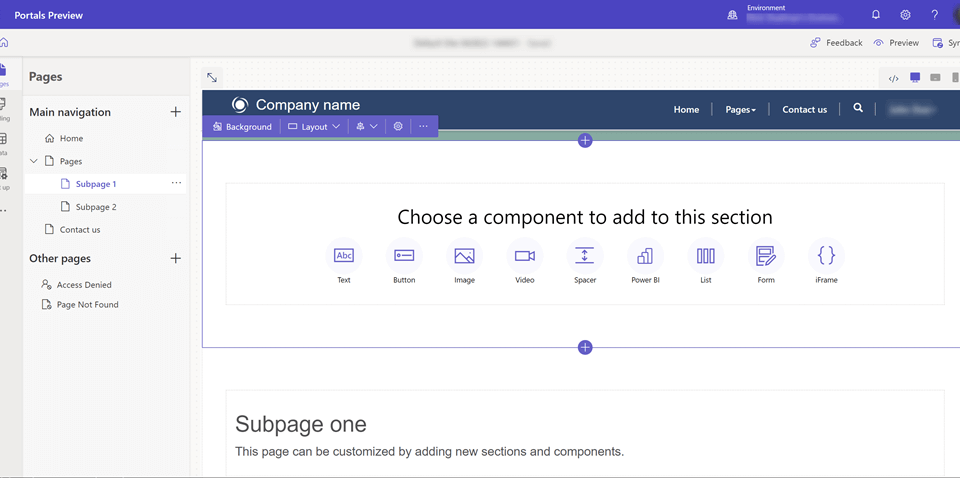
Task: Insert a Video component
Action: tap(525, 256)
